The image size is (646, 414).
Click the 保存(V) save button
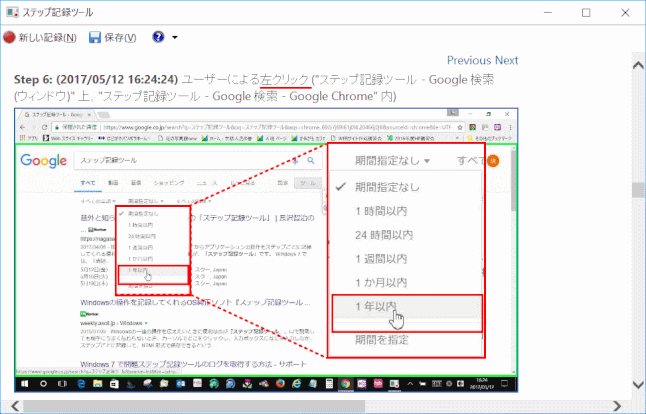coord(112,37)
